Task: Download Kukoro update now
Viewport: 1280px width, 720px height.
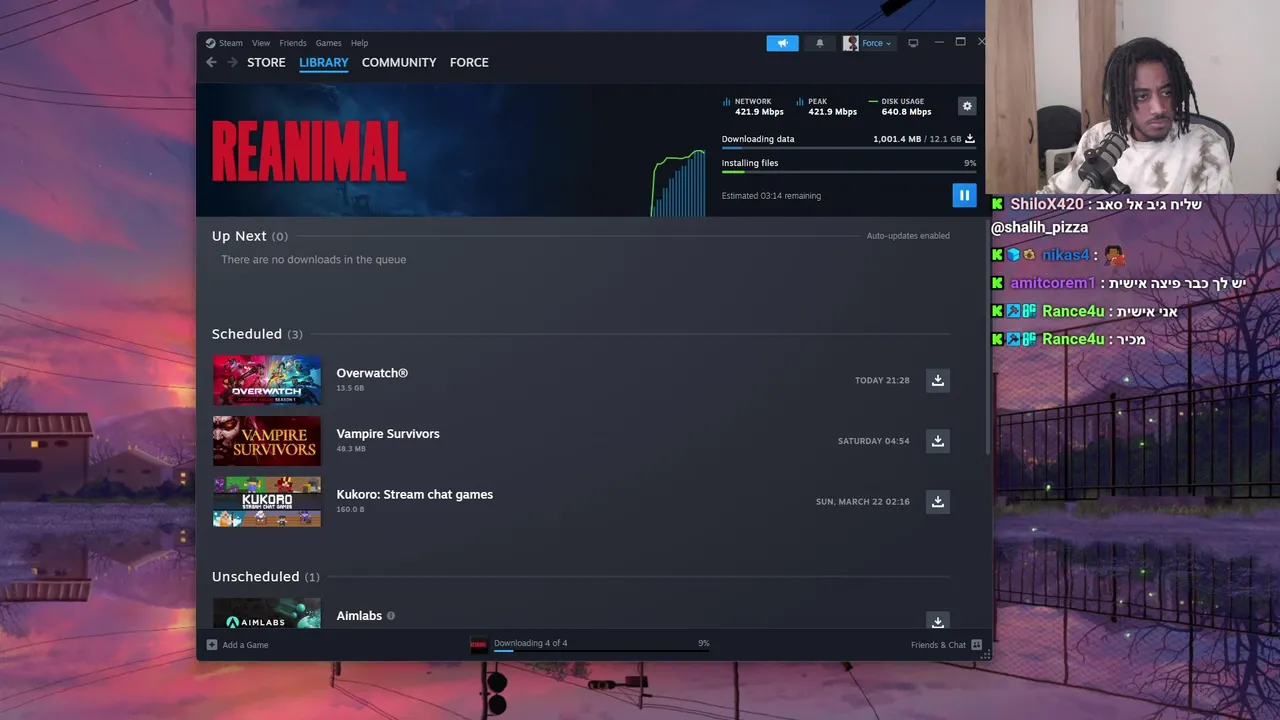Action: 938,502
